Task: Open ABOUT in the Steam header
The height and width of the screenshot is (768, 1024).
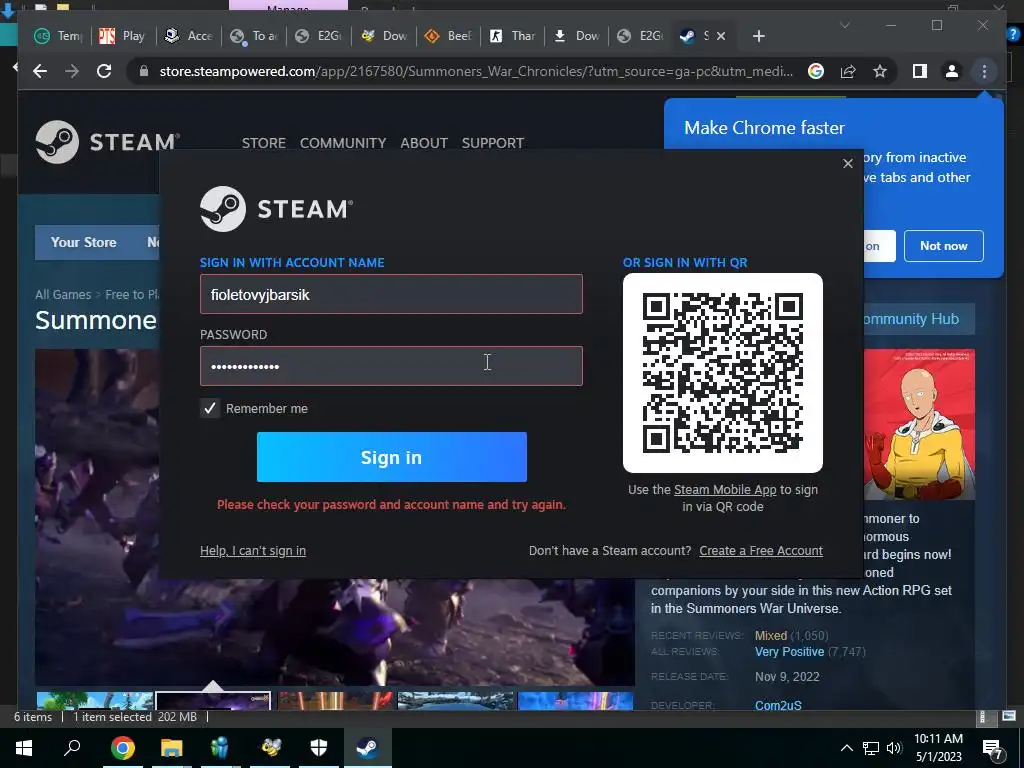Action: [424, 143]
